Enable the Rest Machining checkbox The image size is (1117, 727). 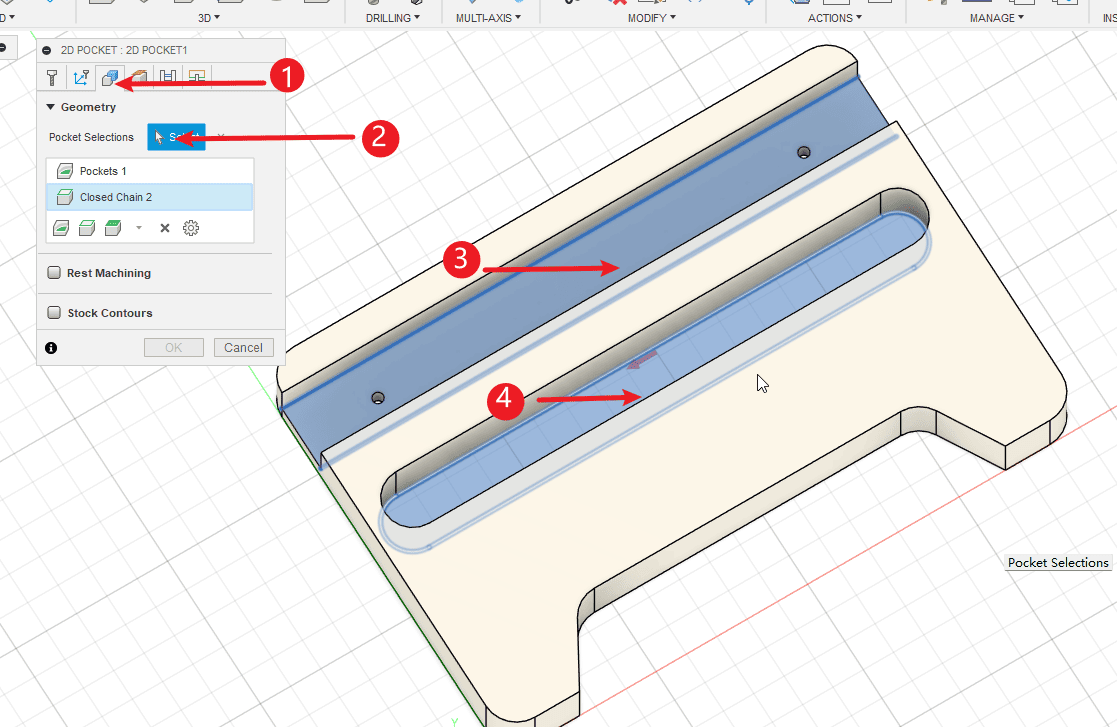(x=55, y=273)
